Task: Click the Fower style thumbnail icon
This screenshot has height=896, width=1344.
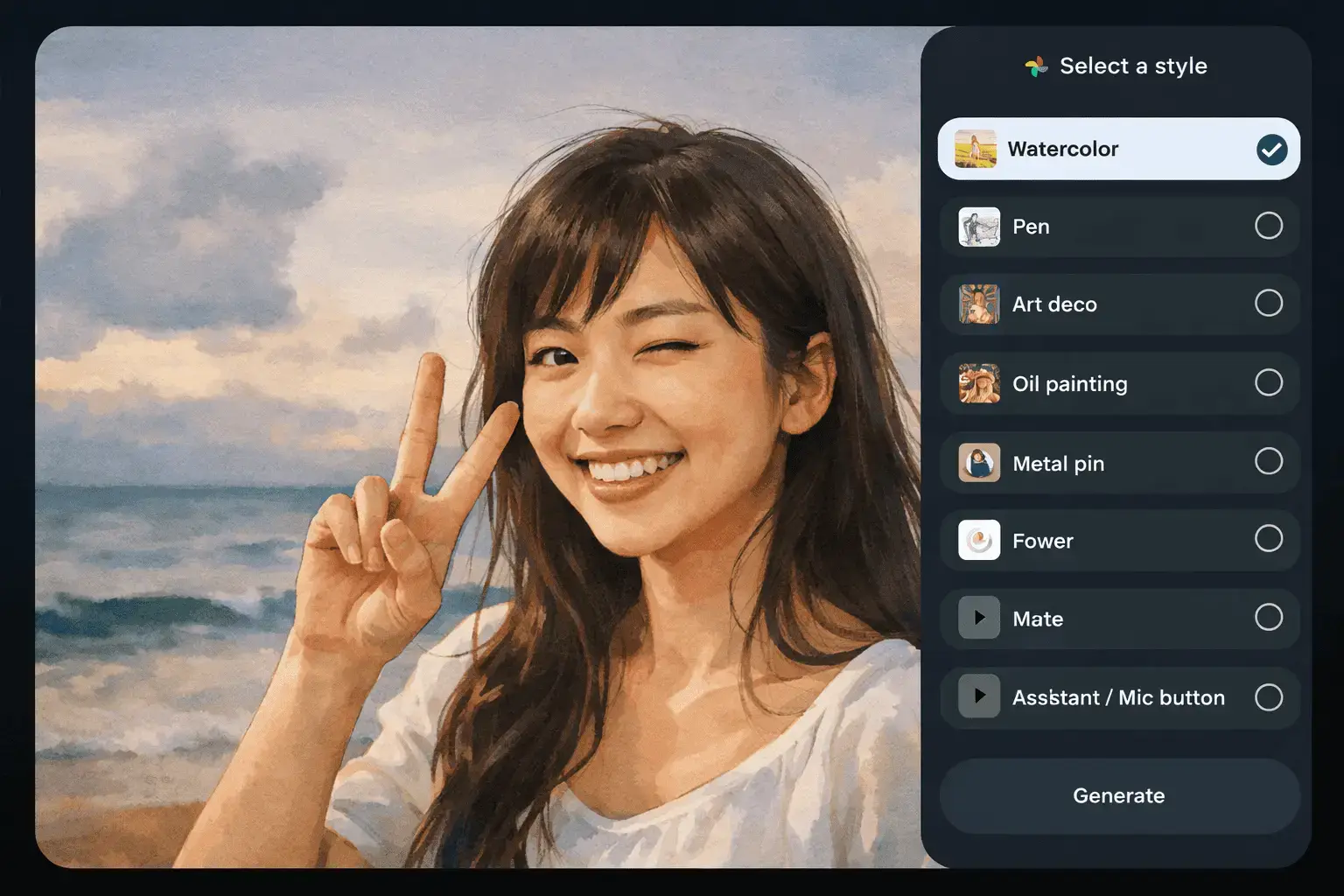Action: [979, 540]
